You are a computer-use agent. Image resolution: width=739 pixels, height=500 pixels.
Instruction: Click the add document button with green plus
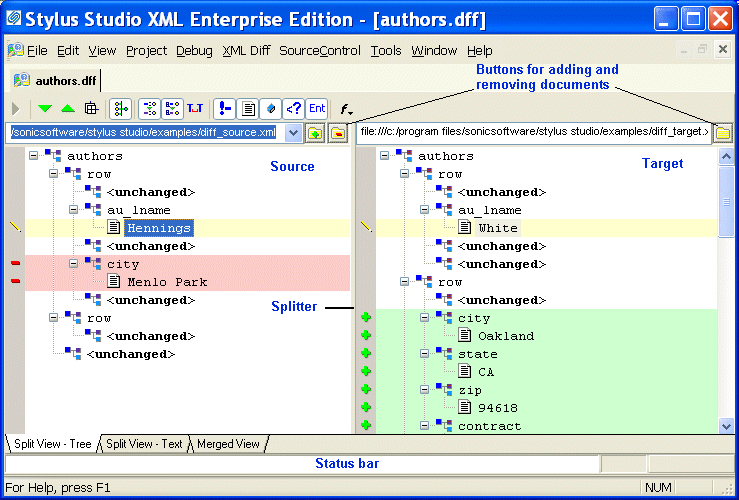point(315,133)
